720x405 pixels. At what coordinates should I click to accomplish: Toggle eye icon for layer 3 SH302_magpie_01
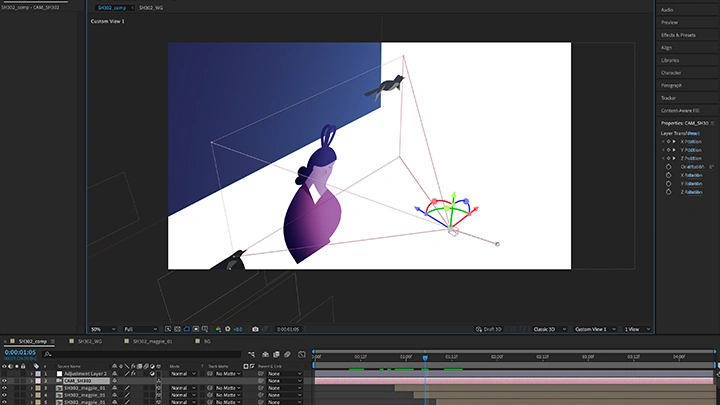click(5, 388)
